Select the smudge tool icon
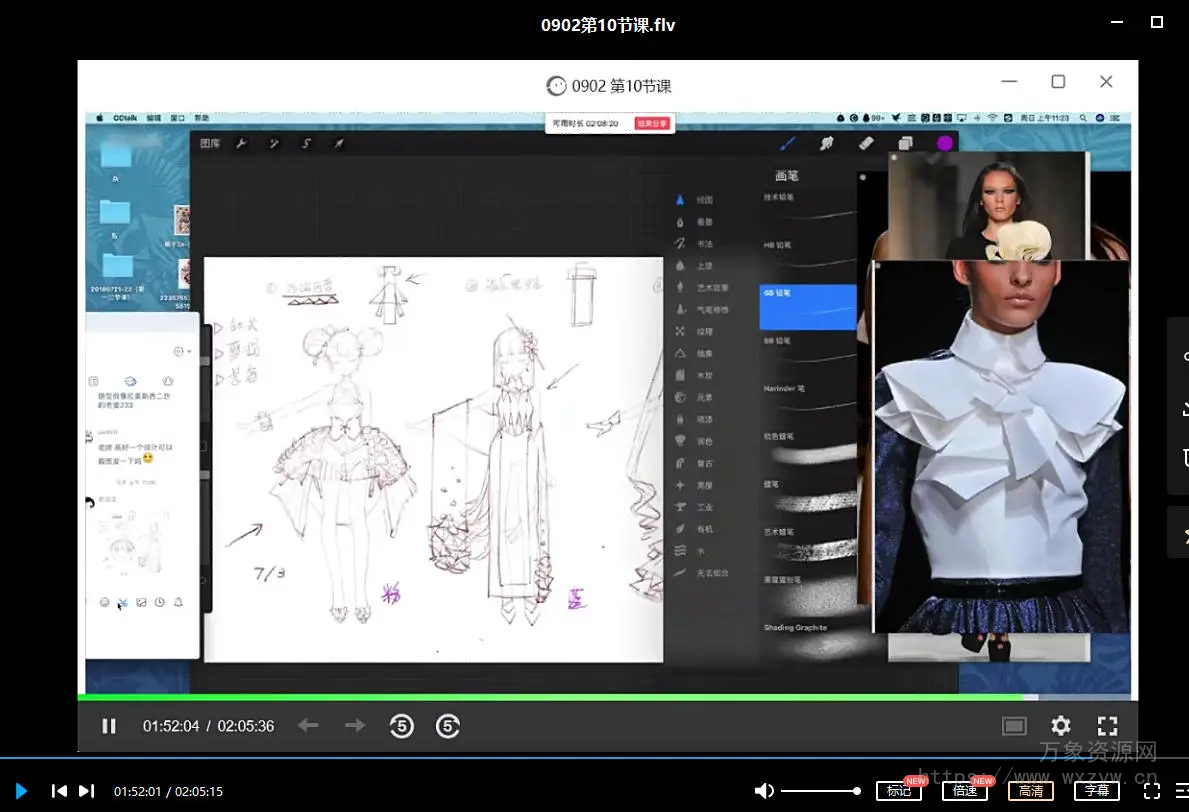This screenshot has height=812, width=1189. tap(827, 143)
